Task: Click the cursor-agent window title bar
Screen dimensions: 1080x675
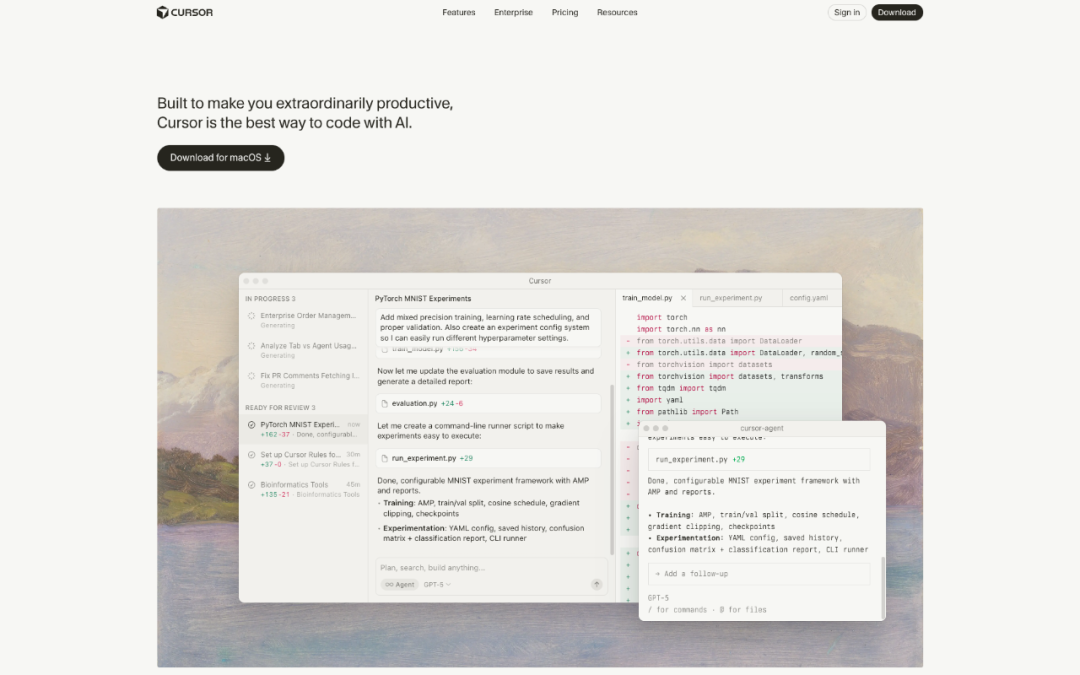Action: (762, 428)
